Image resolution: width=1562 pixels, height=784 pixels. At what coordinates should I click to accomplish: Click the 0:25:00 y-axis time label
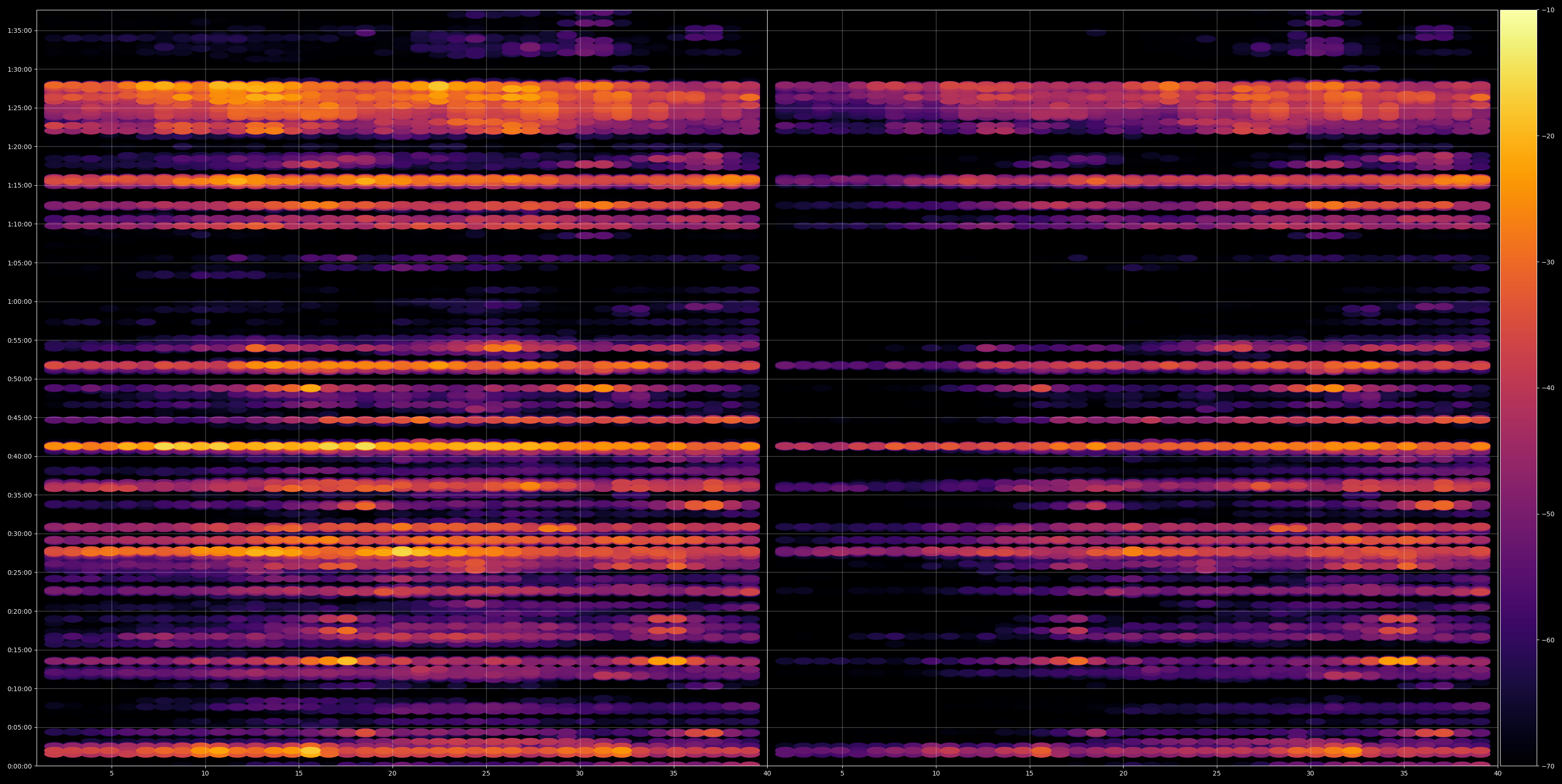pos(19,573)
